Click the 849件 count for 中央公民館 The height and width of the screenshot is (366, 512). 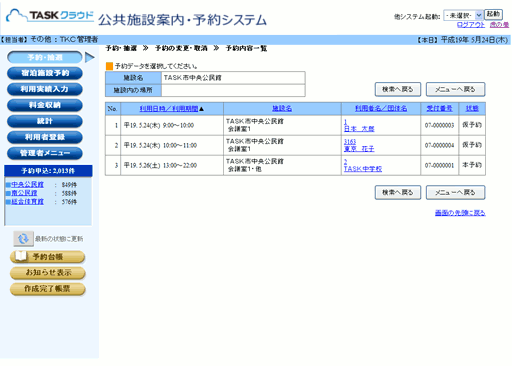69,185
